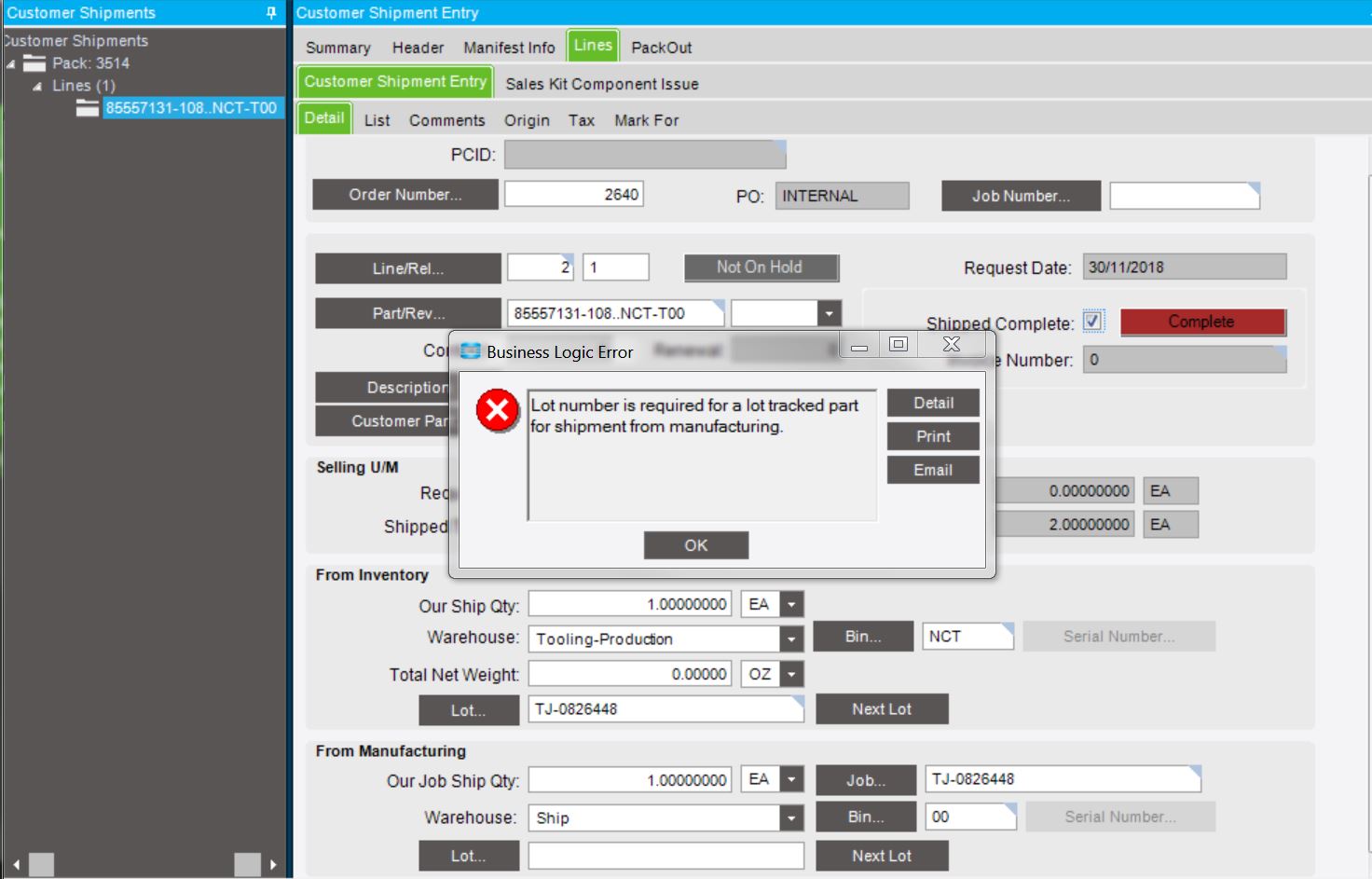The image size is (1372, 879).
Task: Open the revision dropdown next to Part/Rev
Action: coord(829,313)
